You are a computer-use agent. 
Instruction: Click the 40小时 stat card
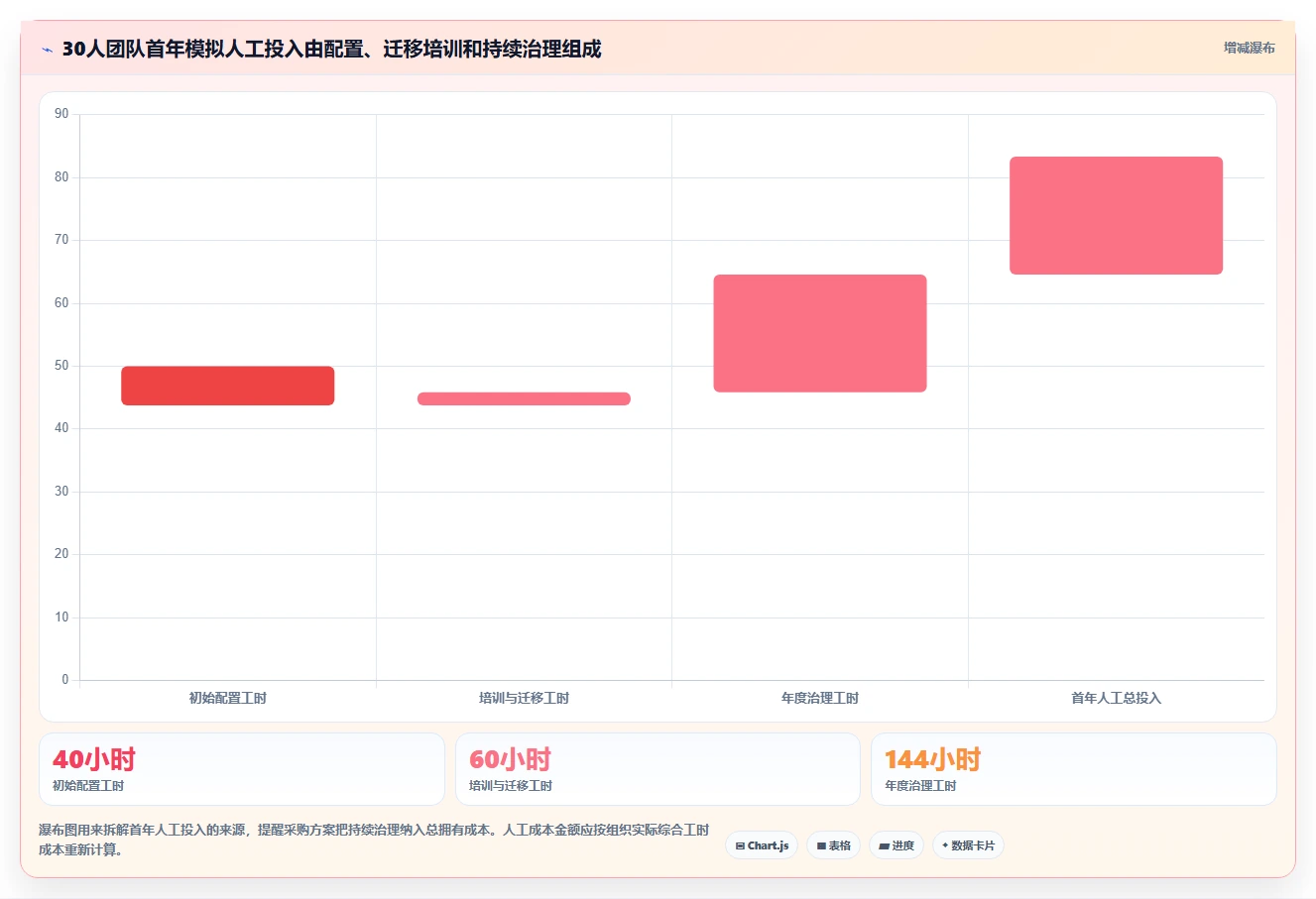click(242, 769)
